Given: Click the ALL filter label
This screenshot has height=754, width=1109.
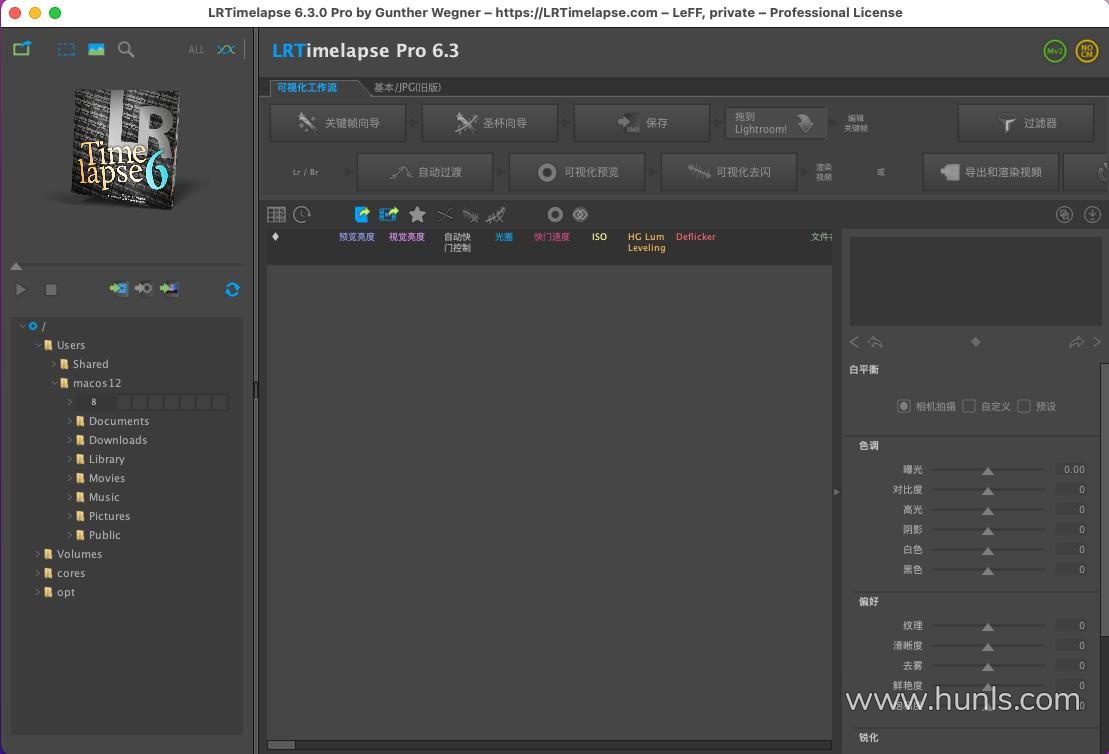Looking at the screenshot, I should coord(196,50).
